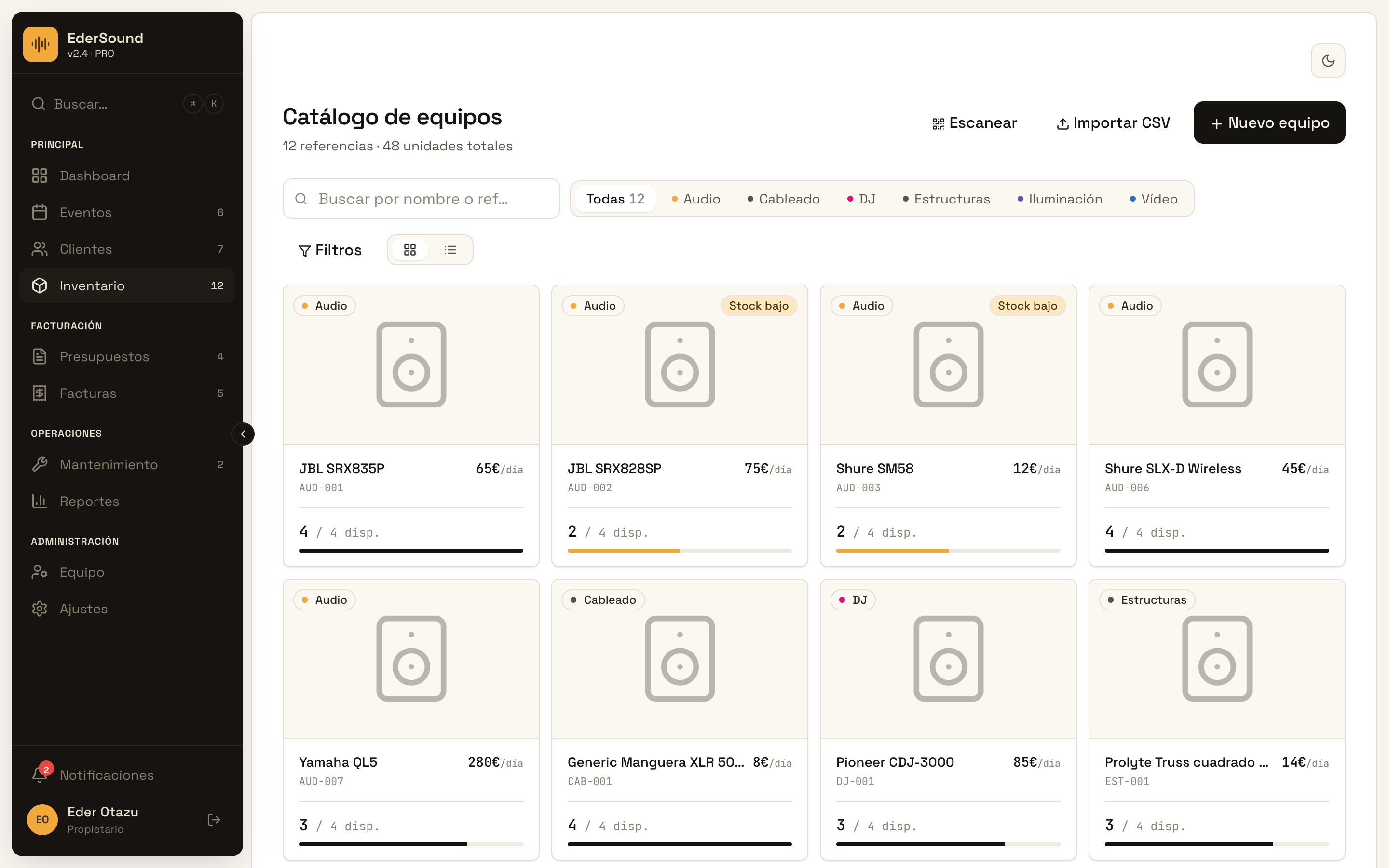1389x868 pixels.
Task: Open the JBL SRX835P speaker thumbnail
Action: (411, 365)
